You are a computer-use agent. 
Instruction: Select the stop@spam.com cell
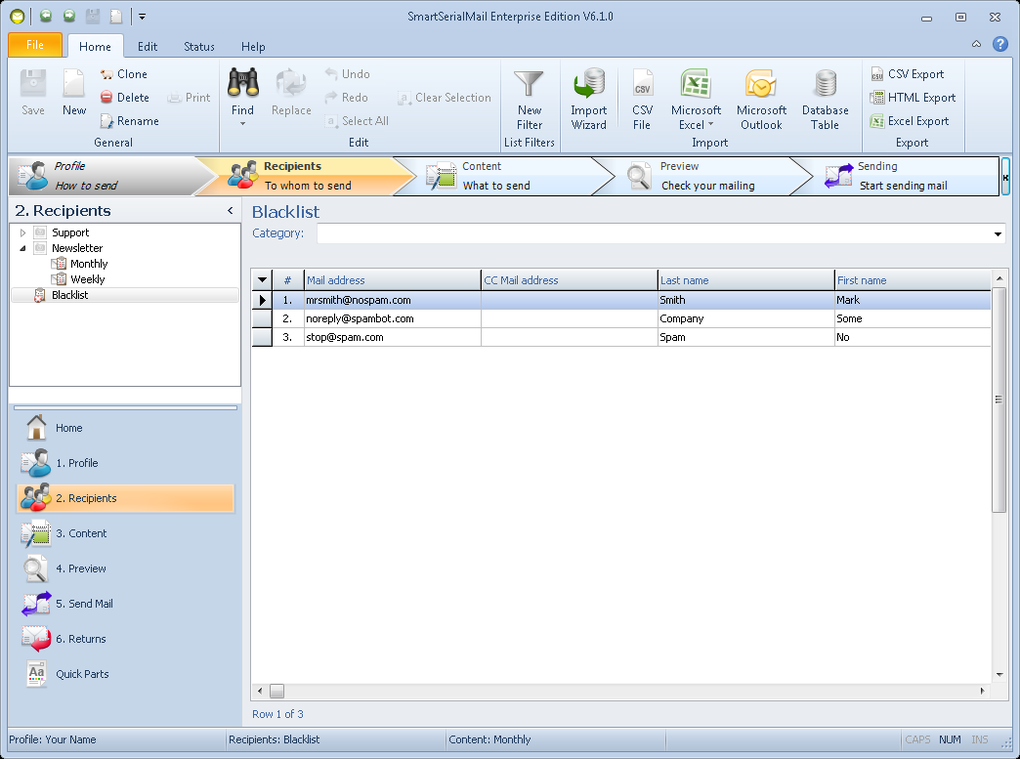click(x=392, y=337)
